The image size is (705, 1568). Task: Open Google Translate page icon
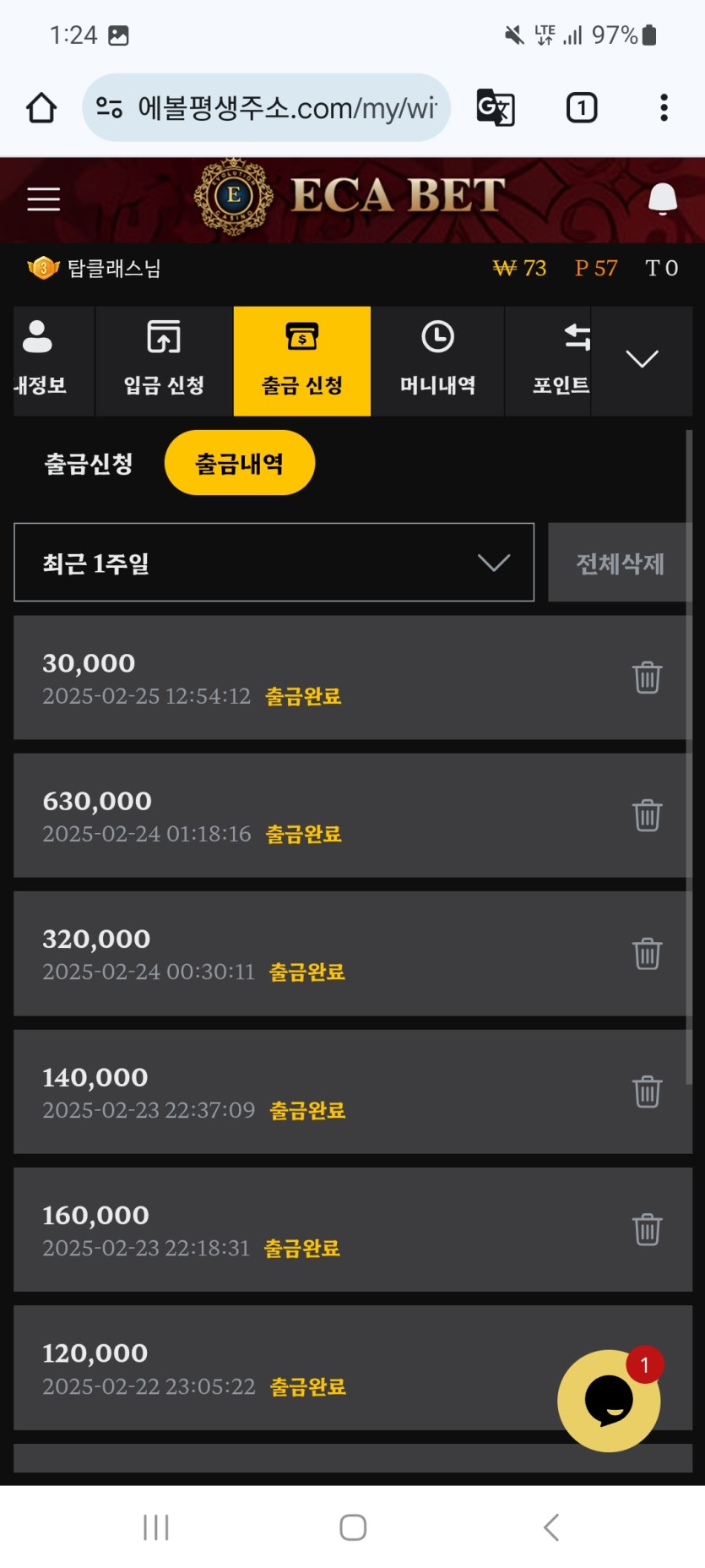coord(496,108)
